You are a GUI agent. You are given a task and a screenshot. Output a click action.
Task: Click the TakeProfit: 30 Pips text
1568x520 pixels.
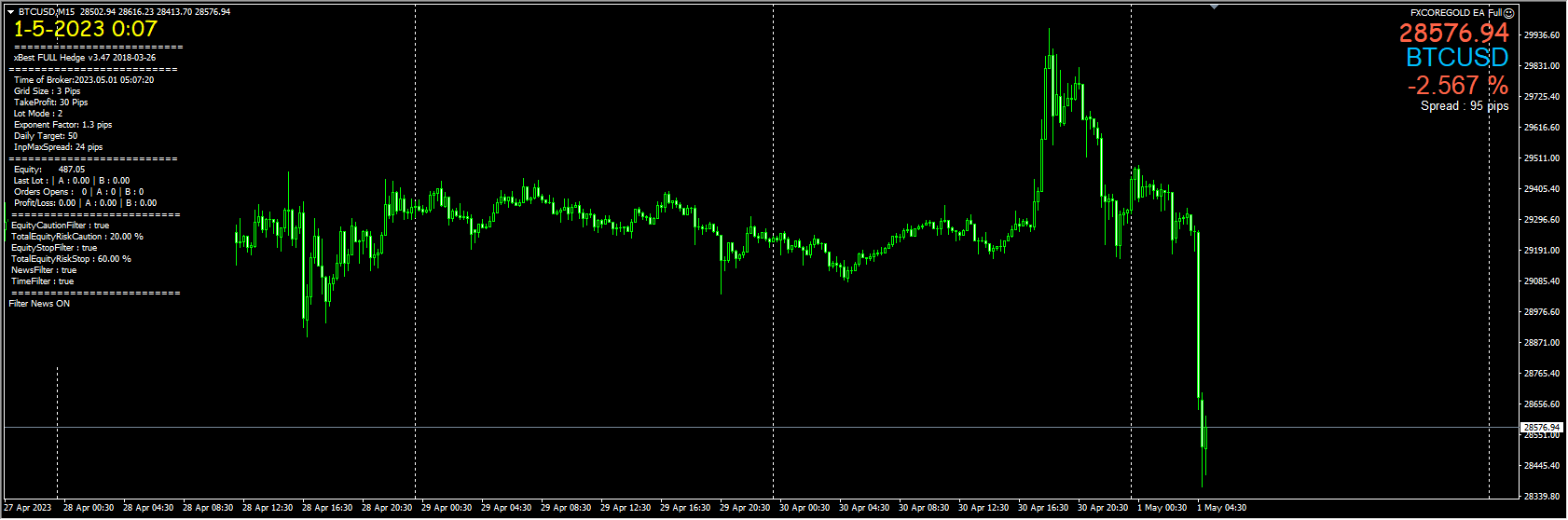tap(51, 103)
